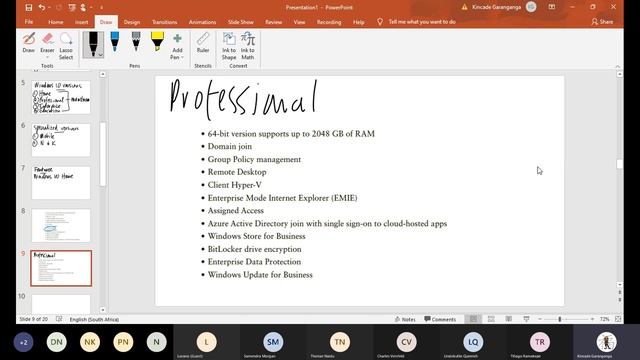Click the Undo arrow icon
The height and width of the screenshot is (360, 640).
[42, 7]
